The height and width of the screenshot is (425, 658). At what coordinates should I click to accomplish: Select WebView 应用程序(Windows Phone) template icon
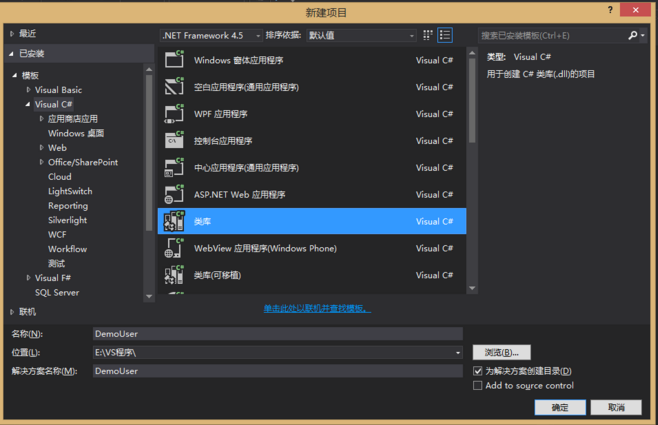click(x=174, y=248)
